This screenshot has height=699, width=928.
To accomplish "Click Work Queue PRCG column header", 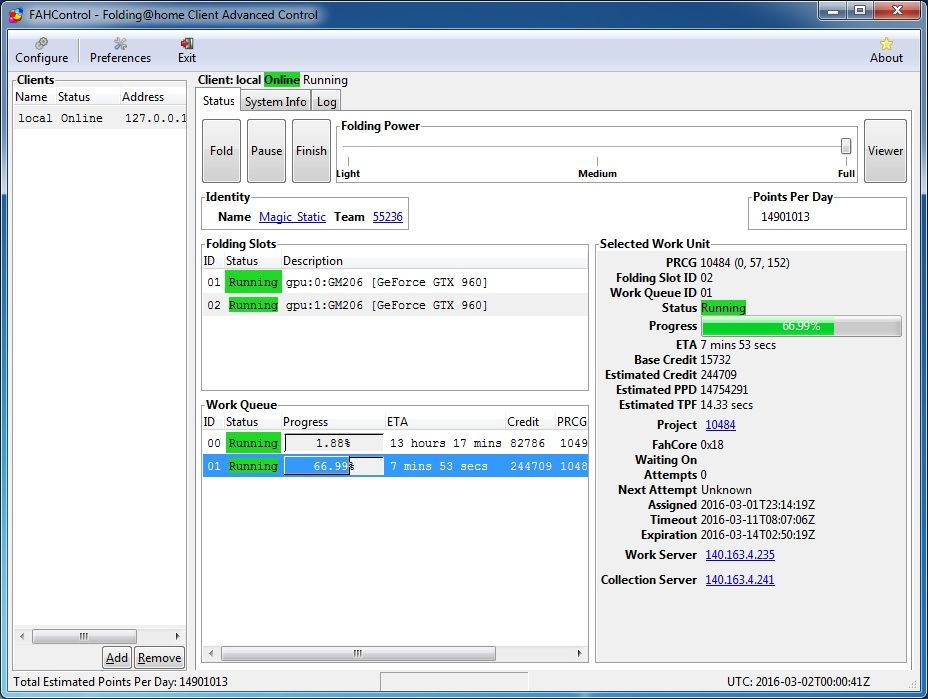I will pyautogui.click(x=572, y=421).
